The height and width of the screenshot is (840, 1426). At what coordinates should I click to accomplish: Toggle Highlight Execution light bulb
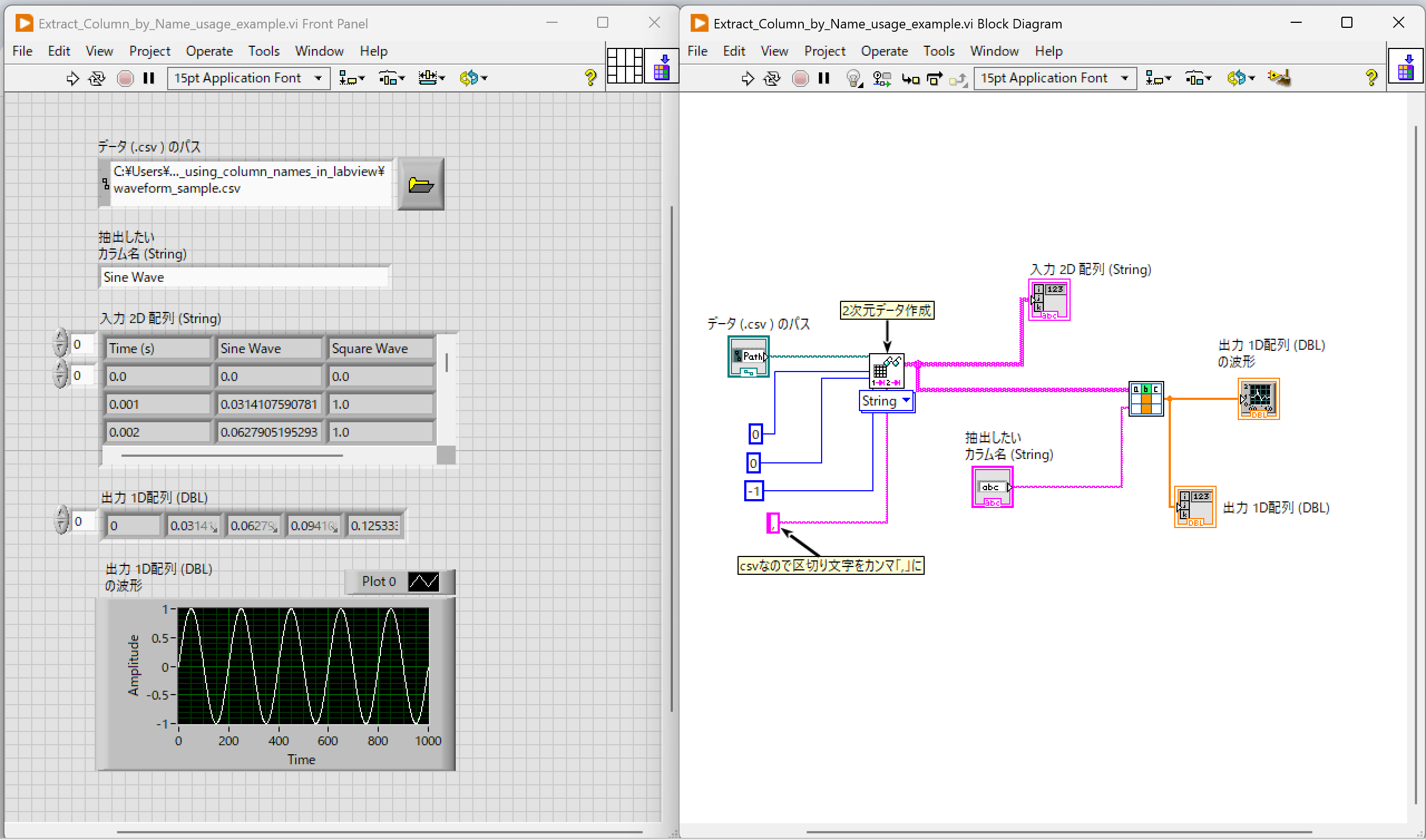(x=853, y=78)
